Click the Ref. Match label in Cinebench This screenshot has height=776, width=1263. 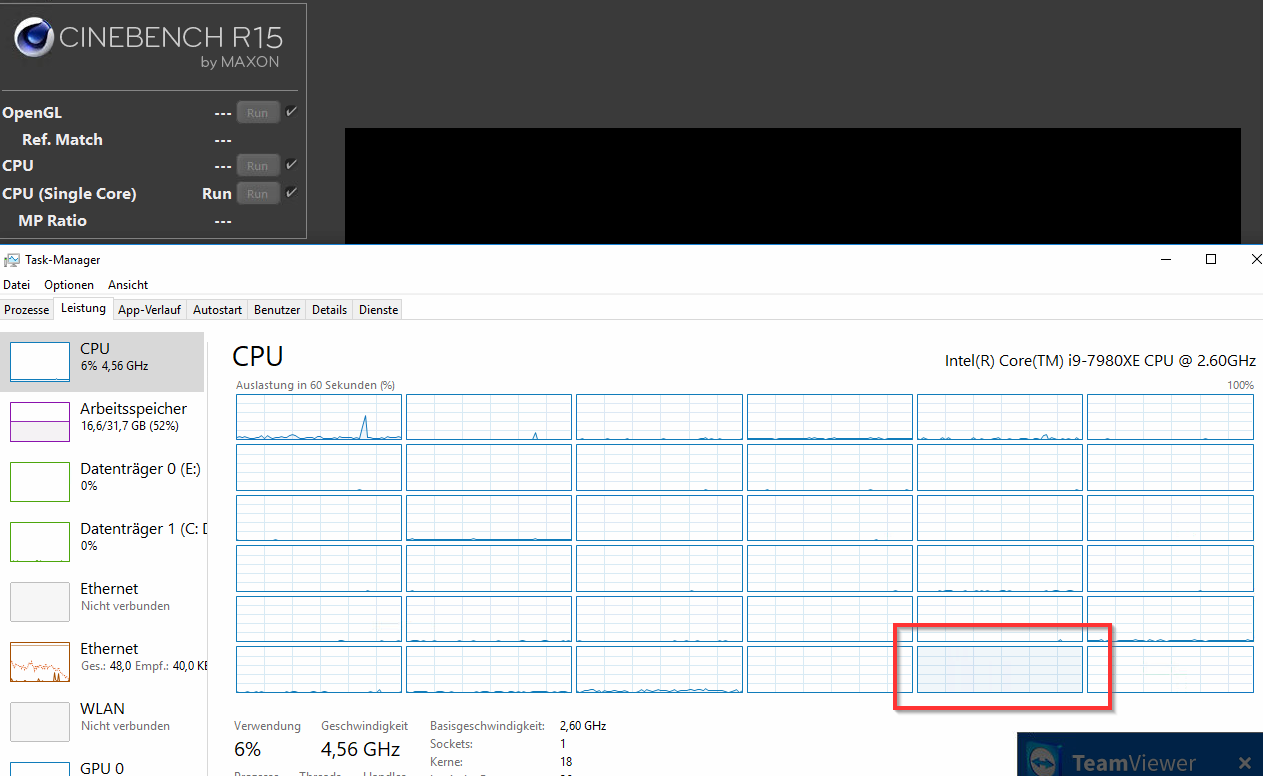click(62, 140)
